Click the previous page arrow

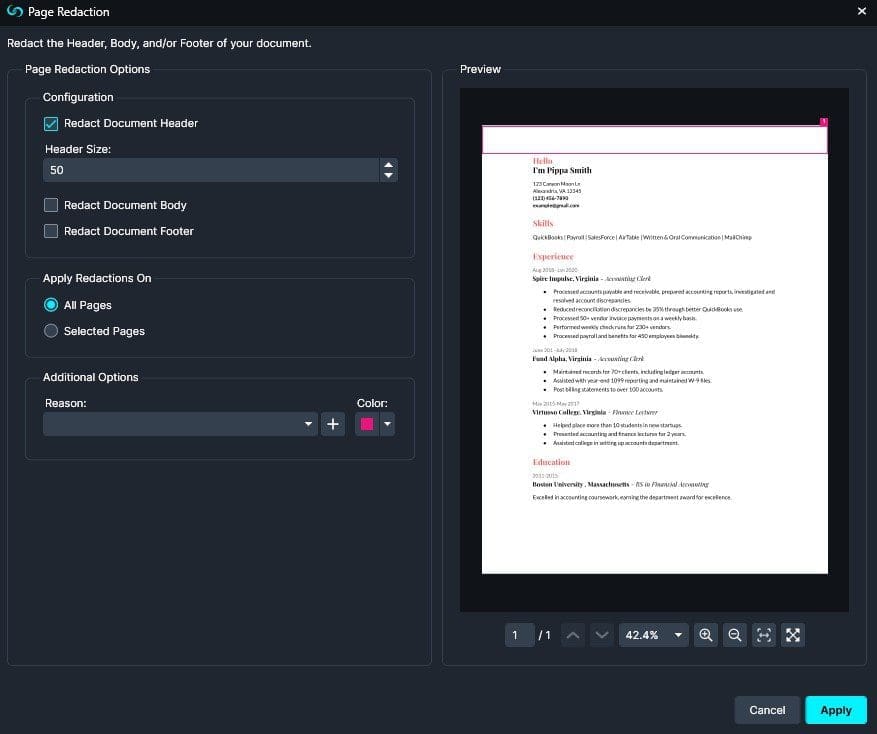(572, 635)
